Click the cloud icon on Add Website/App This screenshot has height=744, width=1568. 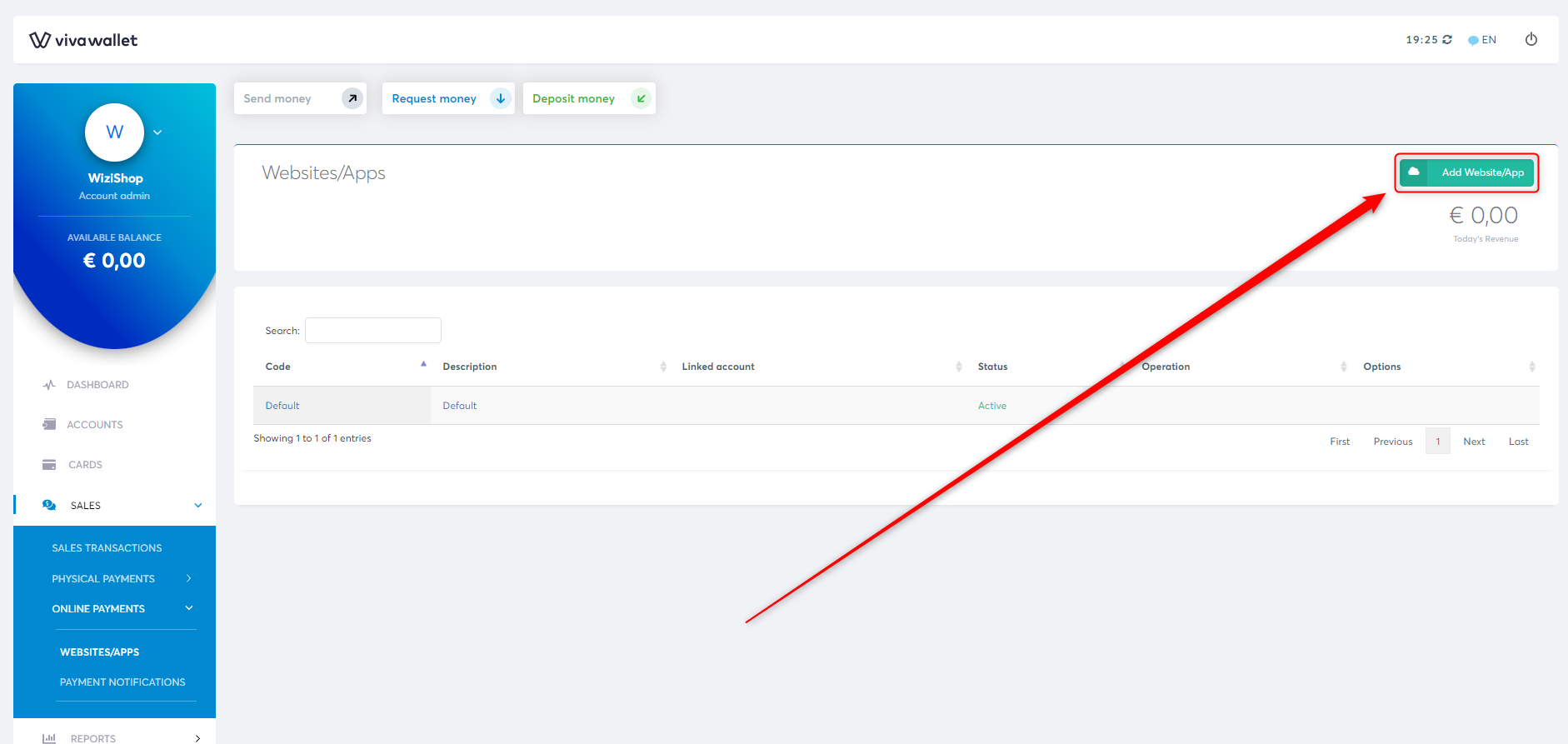1414,172
